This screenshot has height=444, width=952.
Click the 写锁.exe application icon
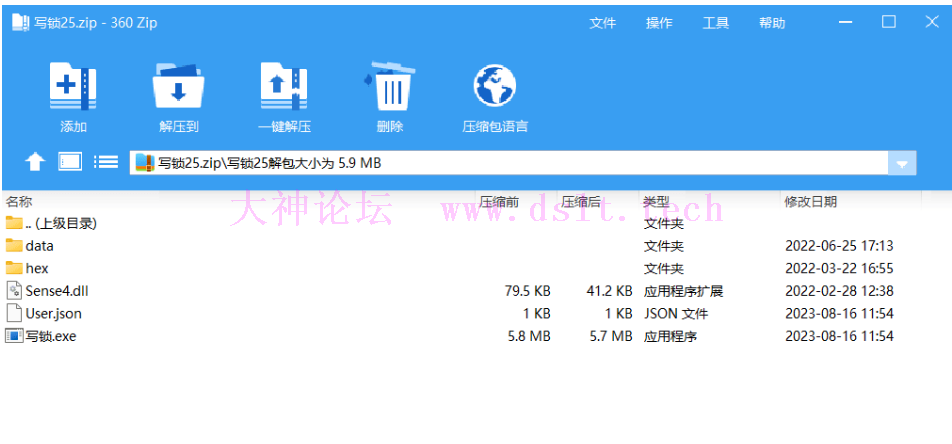click(14, 335)
